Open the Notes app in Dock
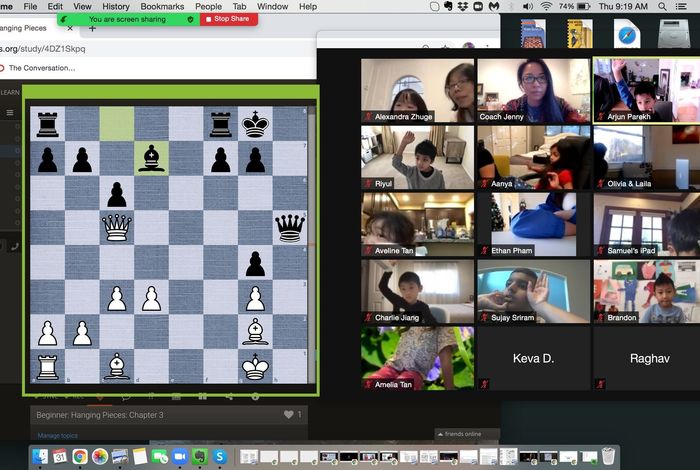Screen dimensions: 700x470 140,457
